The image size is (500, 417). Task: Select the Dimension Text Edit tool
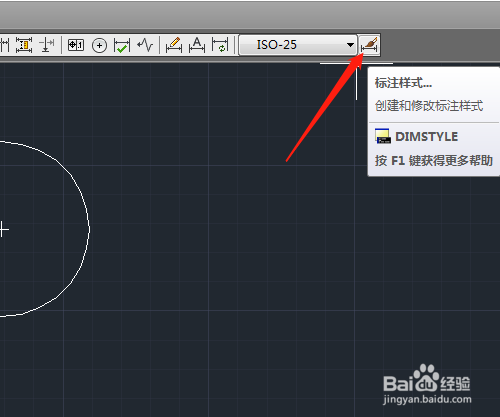(x=197, y=45)
